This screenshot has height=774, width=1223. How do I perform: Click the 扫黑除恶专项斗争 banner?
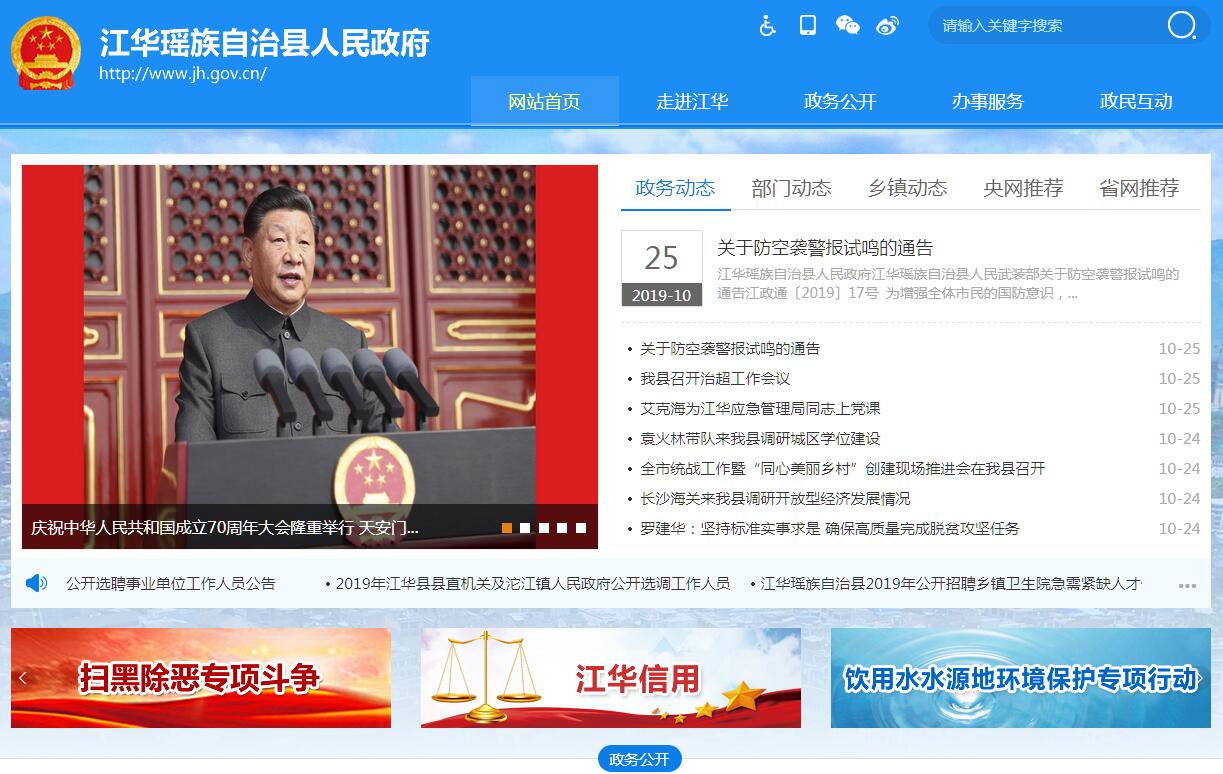click(x=201, y=678)
